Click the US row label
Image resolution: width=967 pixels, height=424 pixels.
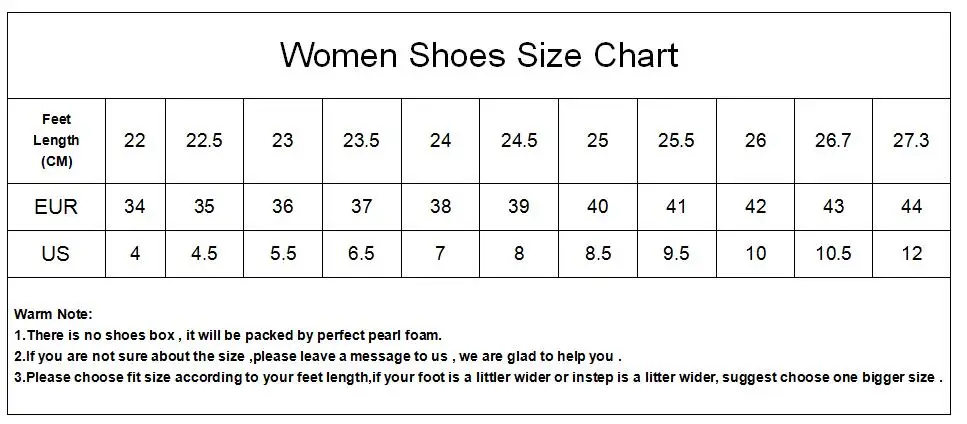click(56, 253)
